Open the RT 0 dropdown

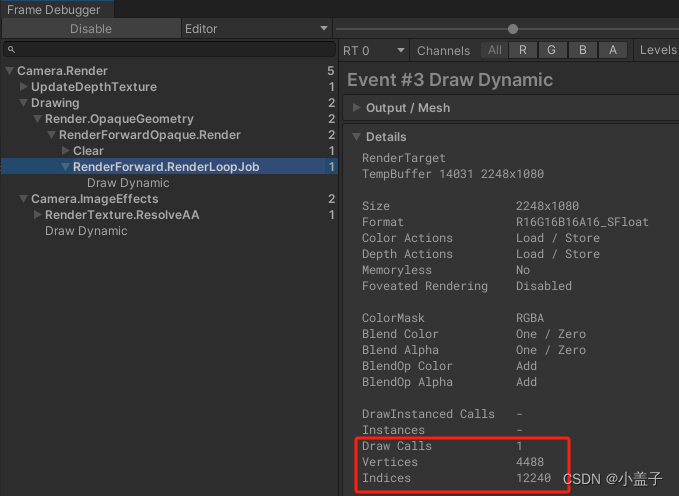[x=374, y=50]
